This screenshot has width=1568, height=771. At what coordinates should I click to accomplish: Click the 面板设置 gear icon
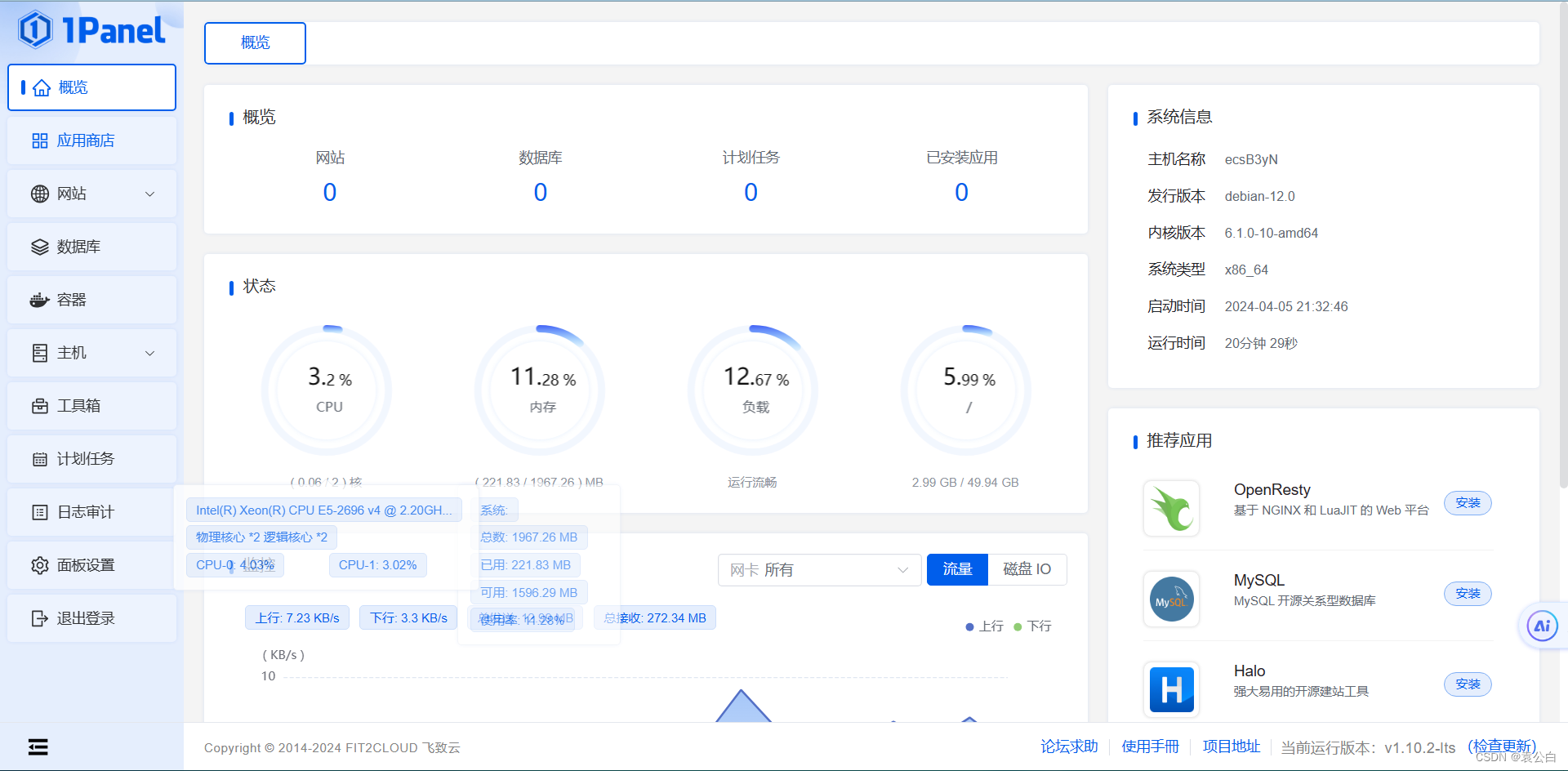coord(40,565)
